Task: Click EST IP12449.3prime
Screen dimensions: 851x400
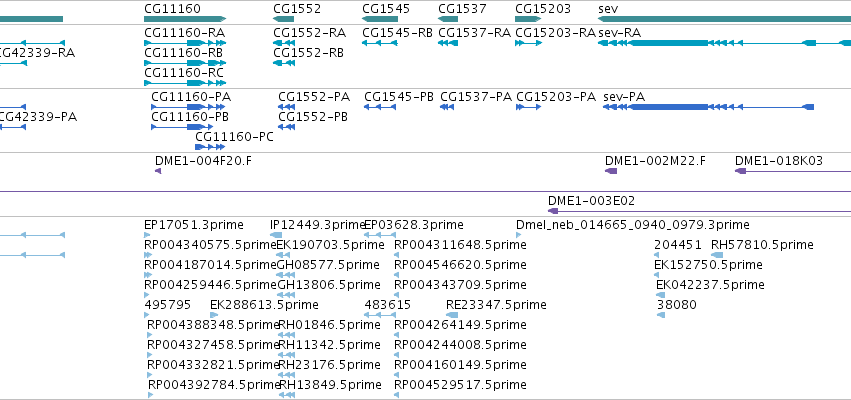Action: click(317, 225)
